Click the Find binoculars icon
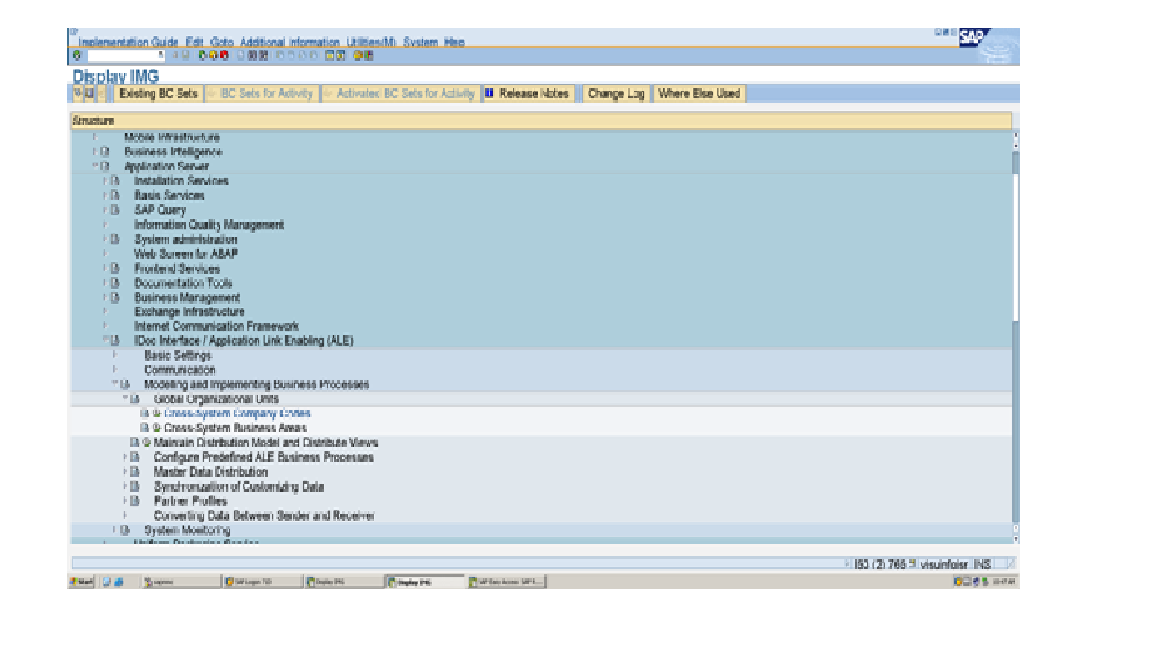The image size is (1152, 648). pyautogui.click(x=253, y=55)
